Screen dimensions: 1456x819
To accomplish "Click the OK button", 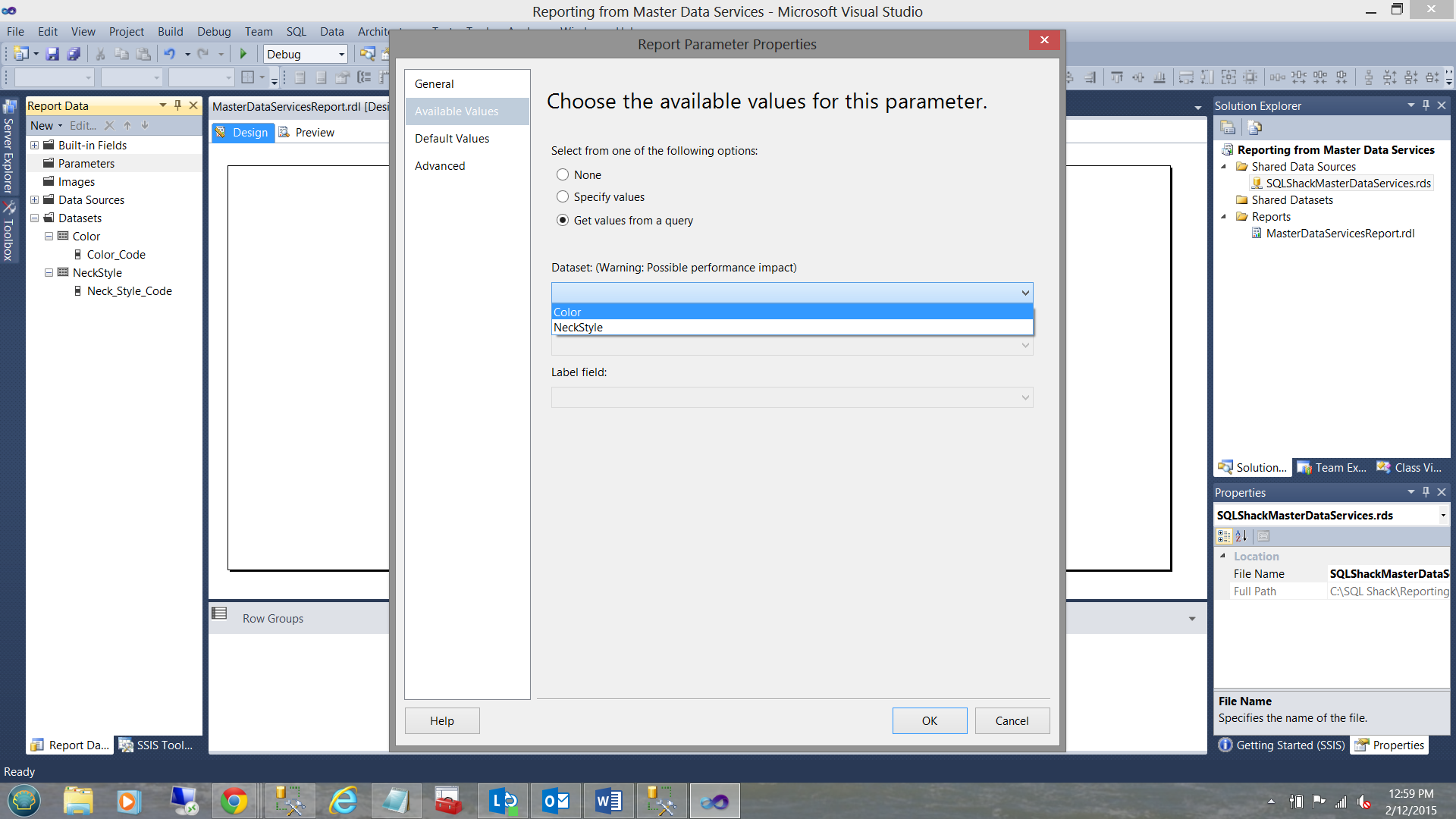I will click(x=929, y=720).
